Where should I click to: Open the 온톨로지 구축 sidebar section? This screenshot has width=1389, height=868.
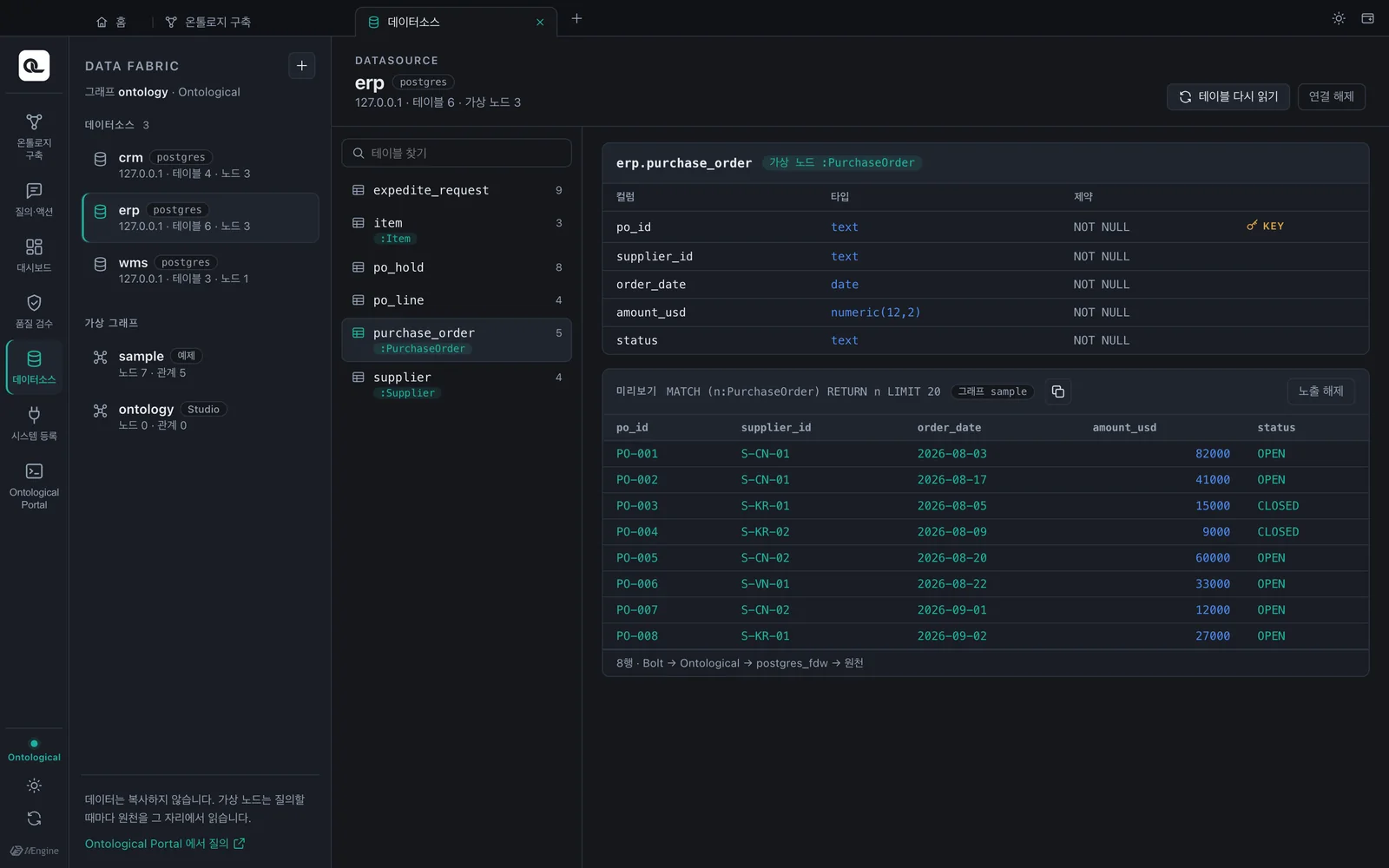34,136
